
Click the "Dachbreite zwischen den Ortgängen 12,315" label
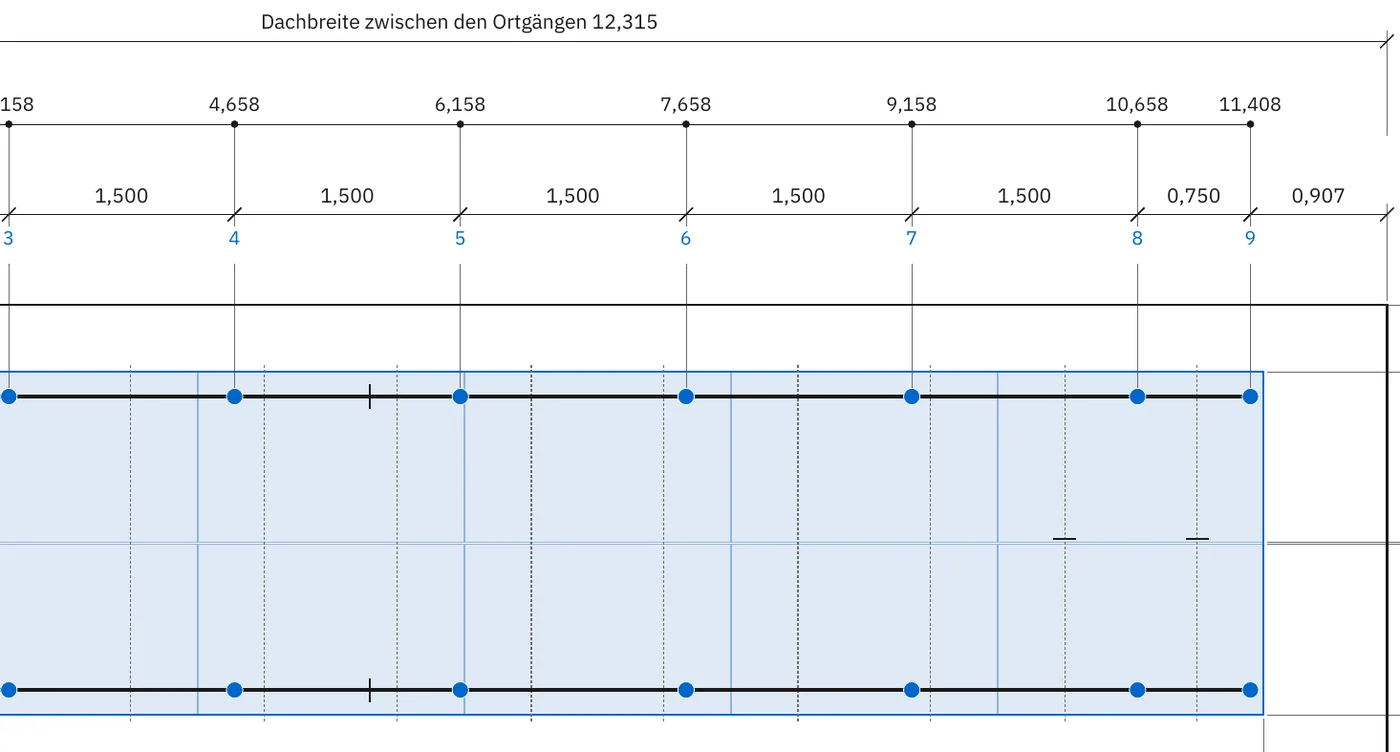[x=459, y=22]
